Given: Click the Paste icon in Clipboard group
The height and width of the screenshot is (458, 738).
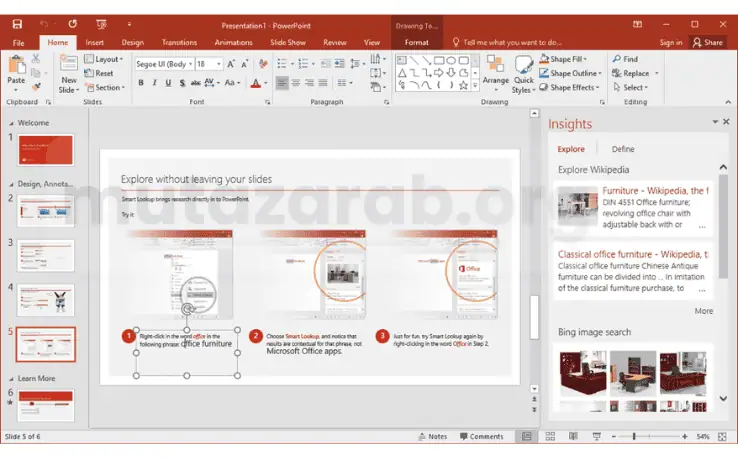Looking at the screenshot, I should [x=16, y=67].
